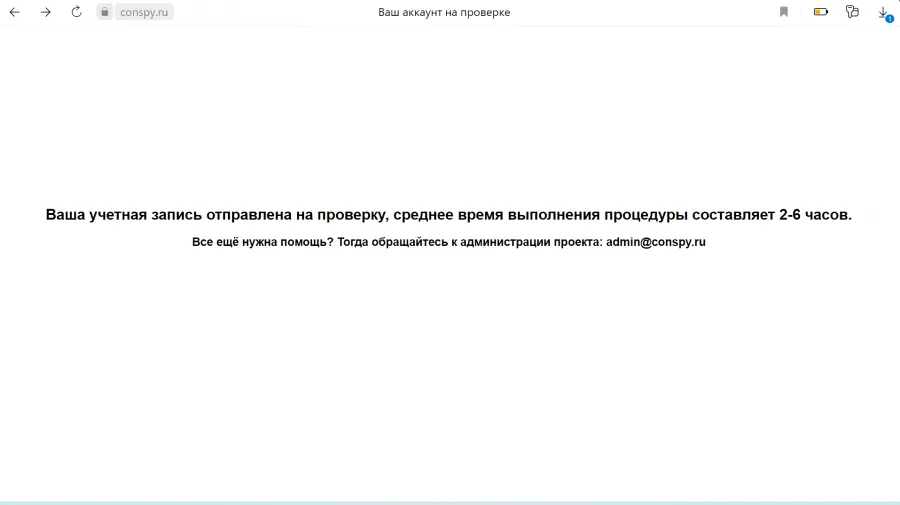Open the downloads panel
900x505 pixels.
[x=884, y=13]
